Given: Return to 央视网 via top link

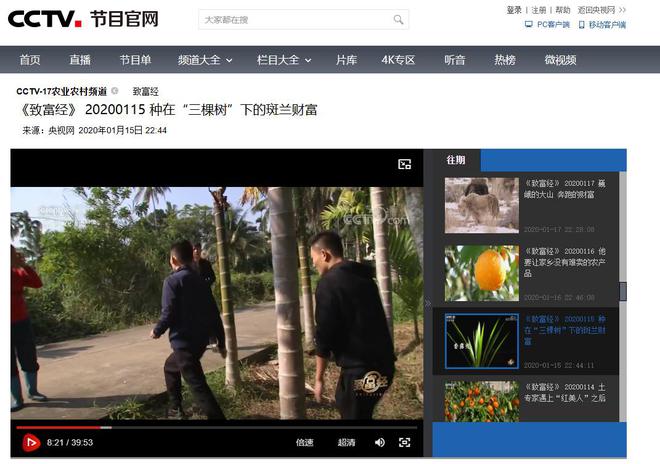Looking at the screenshot, I should [x=601, y=10].
